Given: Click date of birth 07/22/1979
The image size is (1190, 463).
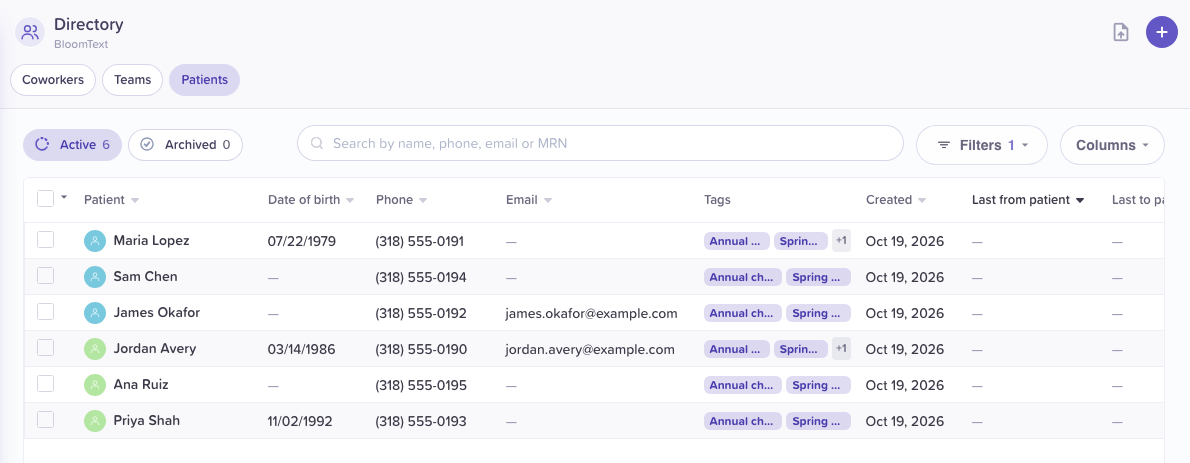Looking at the screenshot, I should click(x=301, y=241).
